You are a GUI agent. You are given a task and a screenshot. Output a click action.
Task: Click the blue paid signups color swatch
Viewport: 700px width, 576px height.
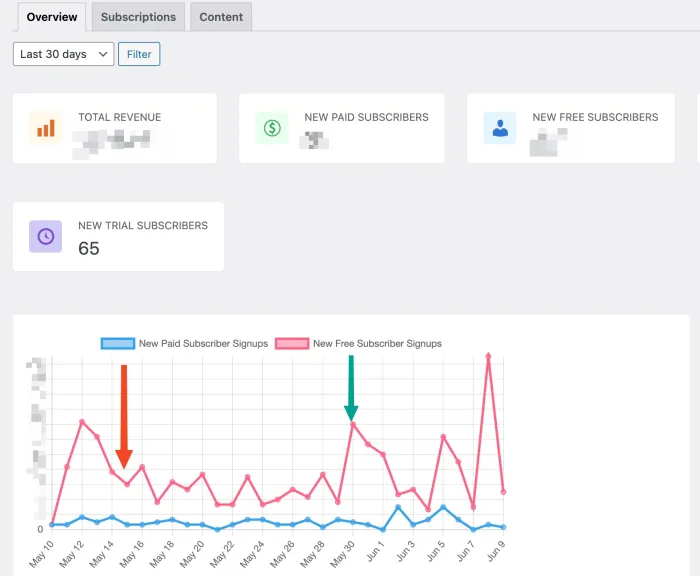[x=118, y=343]
